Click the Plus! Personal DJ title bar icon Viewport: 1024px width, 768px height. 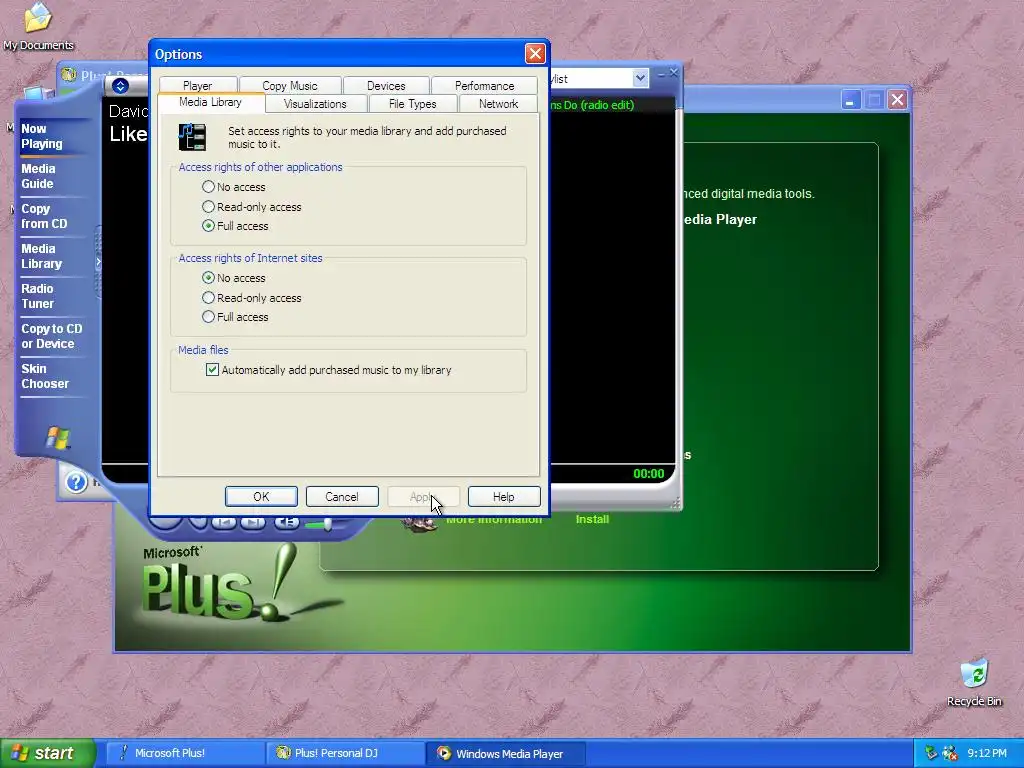click(69, 74)
